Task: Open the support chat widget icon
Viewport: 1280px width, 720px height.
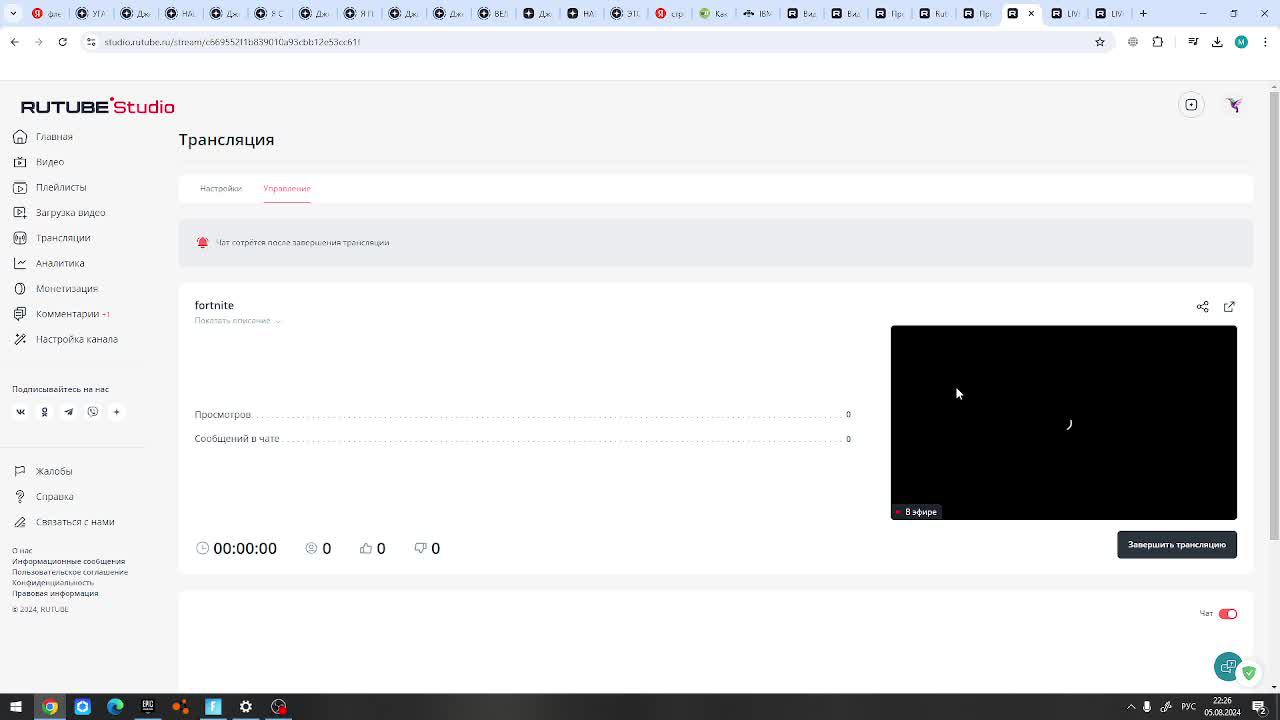Action: (x=1229, y=667)
